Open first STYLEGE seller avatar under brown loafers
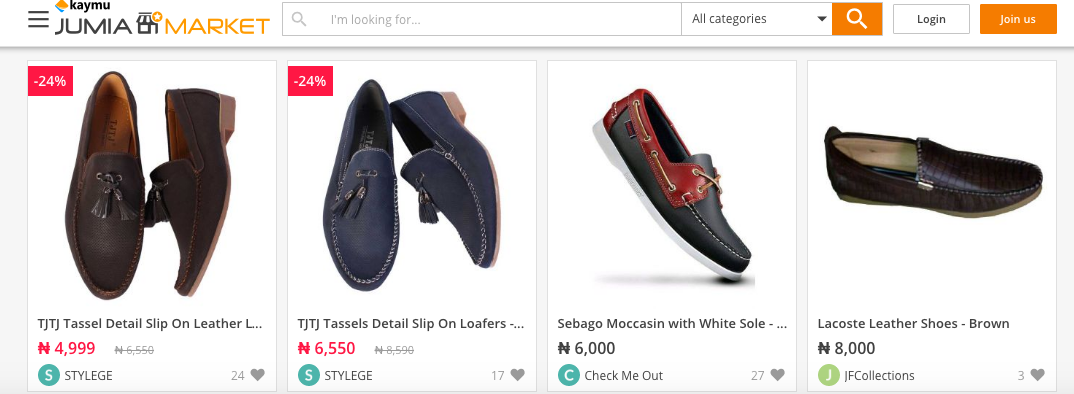 coord(49,375)
